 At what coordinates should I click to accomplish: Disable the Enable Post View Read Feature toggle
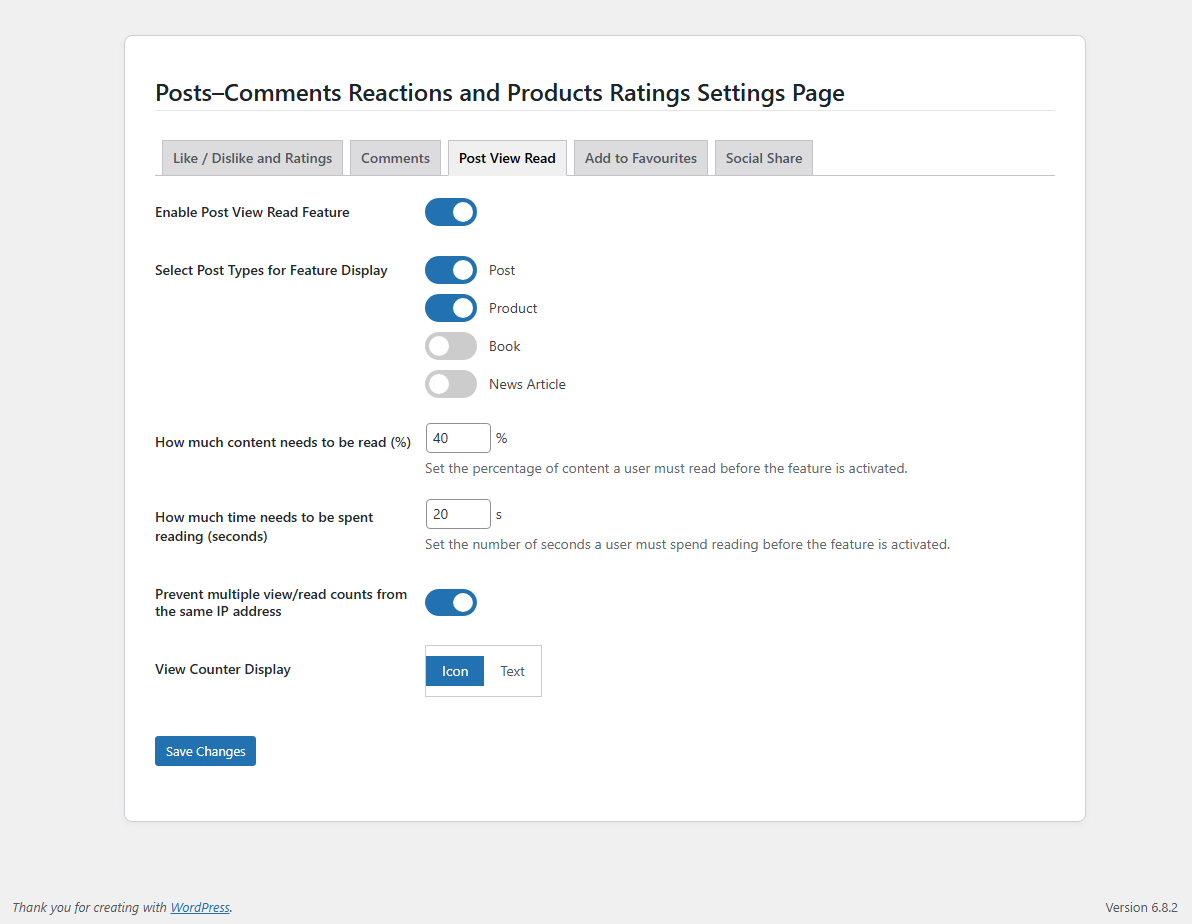[x=451, y=212]
